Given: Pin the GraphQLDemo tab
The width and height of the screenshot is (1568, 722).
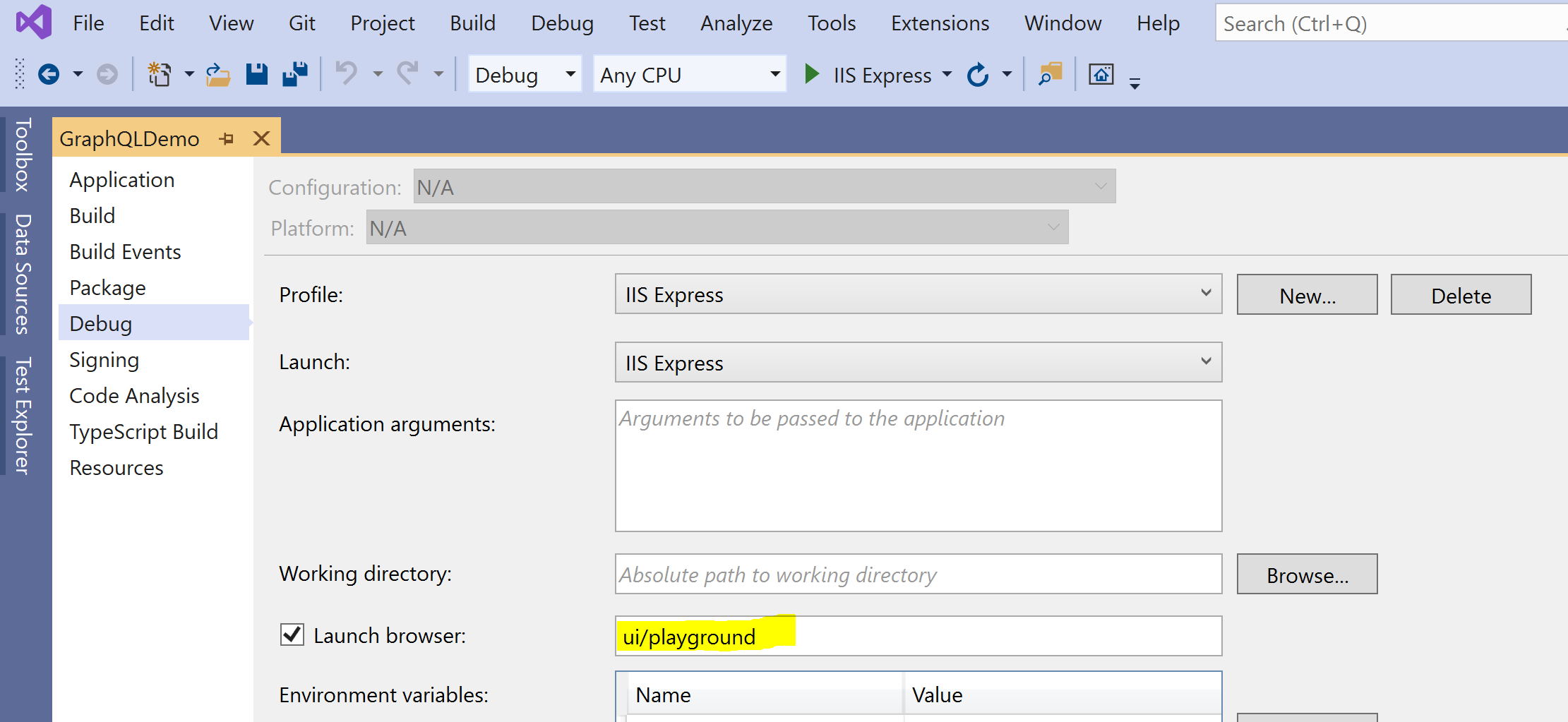Looking at the screenshot, I should [227, 139].
